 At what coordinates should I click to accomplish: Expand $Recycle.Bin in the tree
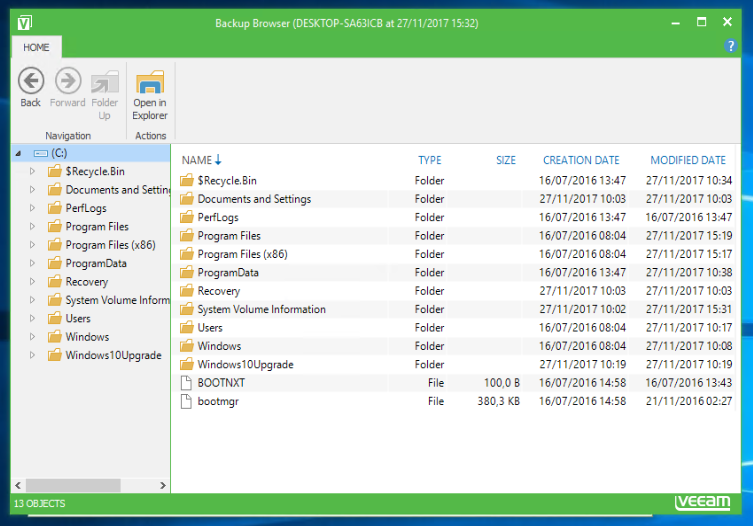(x=32, y=171)
